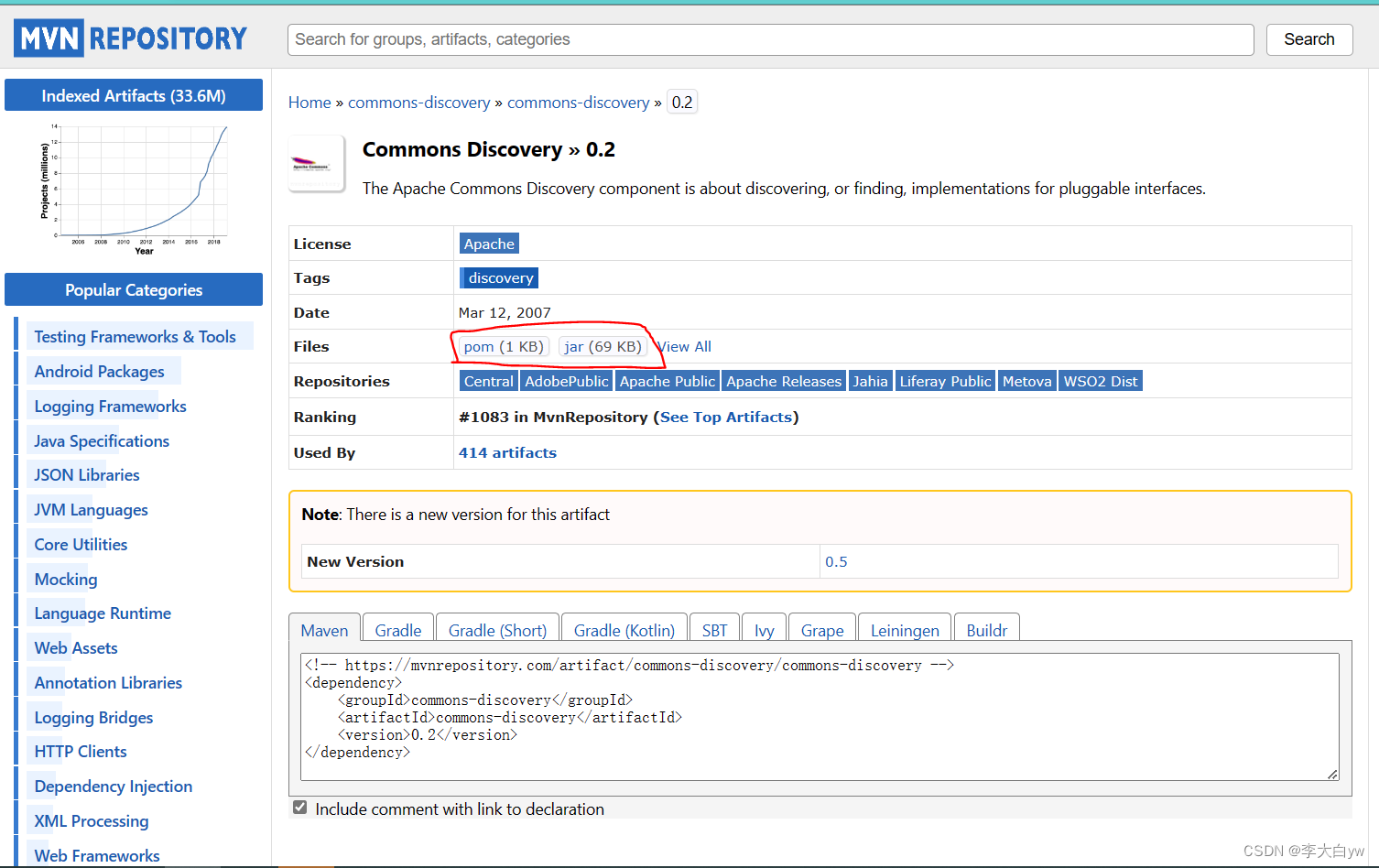Switch to the Ivy tab
The height and width of the screenshot is (868, 1379).
click(765, 630)
